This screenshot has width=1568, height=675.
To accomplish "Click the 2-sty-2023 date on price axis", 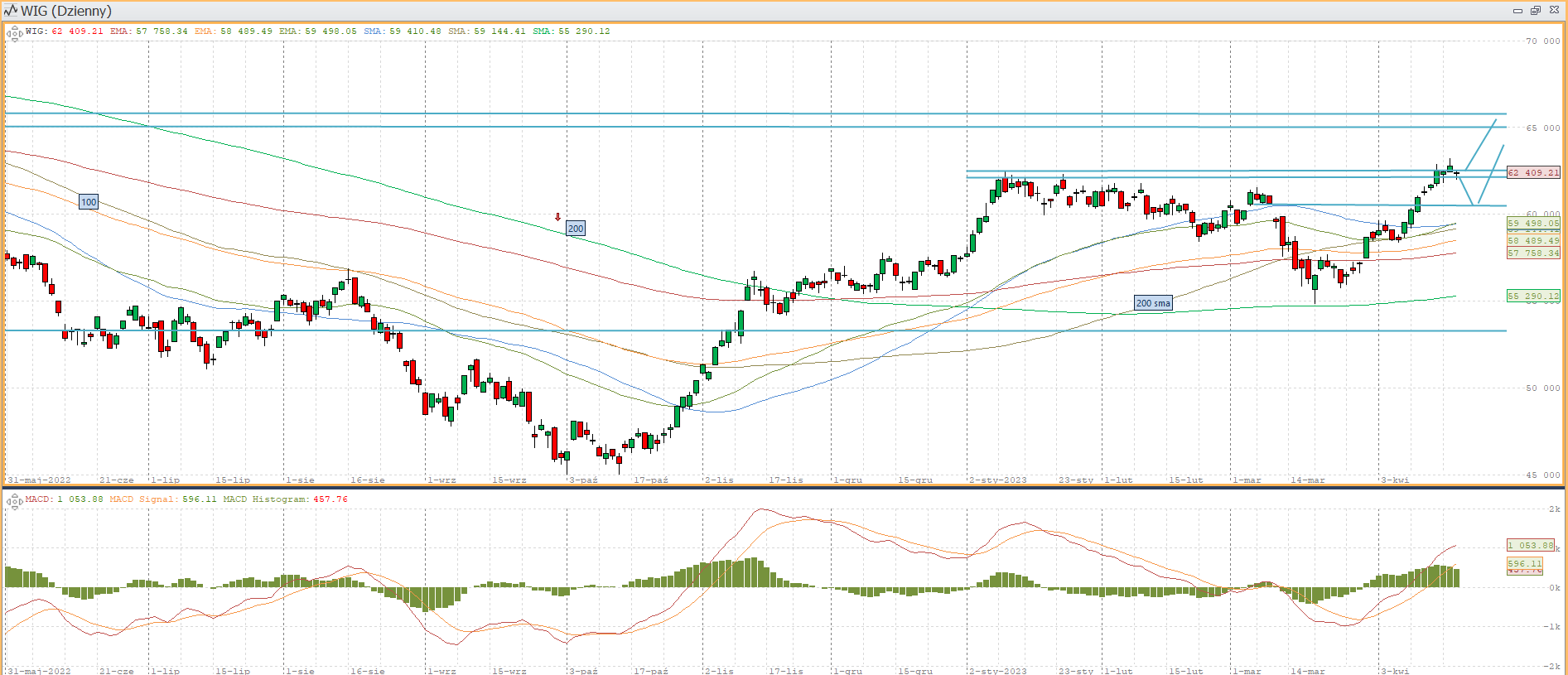I will pos(997,480).
